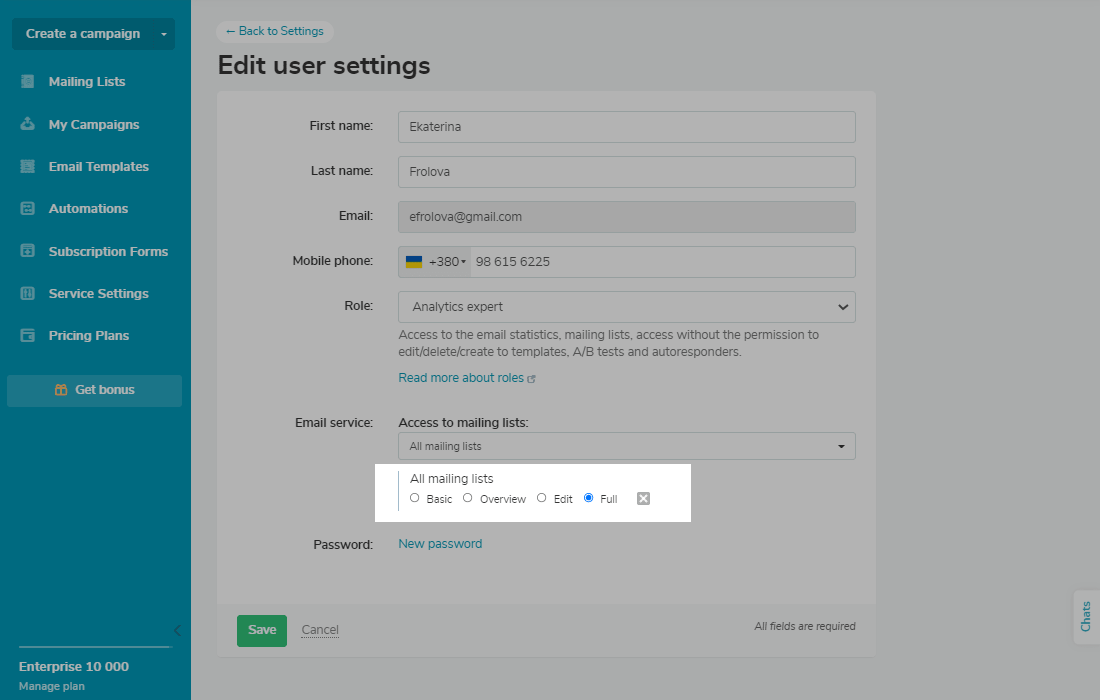Cancel editing user settings
The width and height of the screenshot is (1100, 700).
pos(320,630)
